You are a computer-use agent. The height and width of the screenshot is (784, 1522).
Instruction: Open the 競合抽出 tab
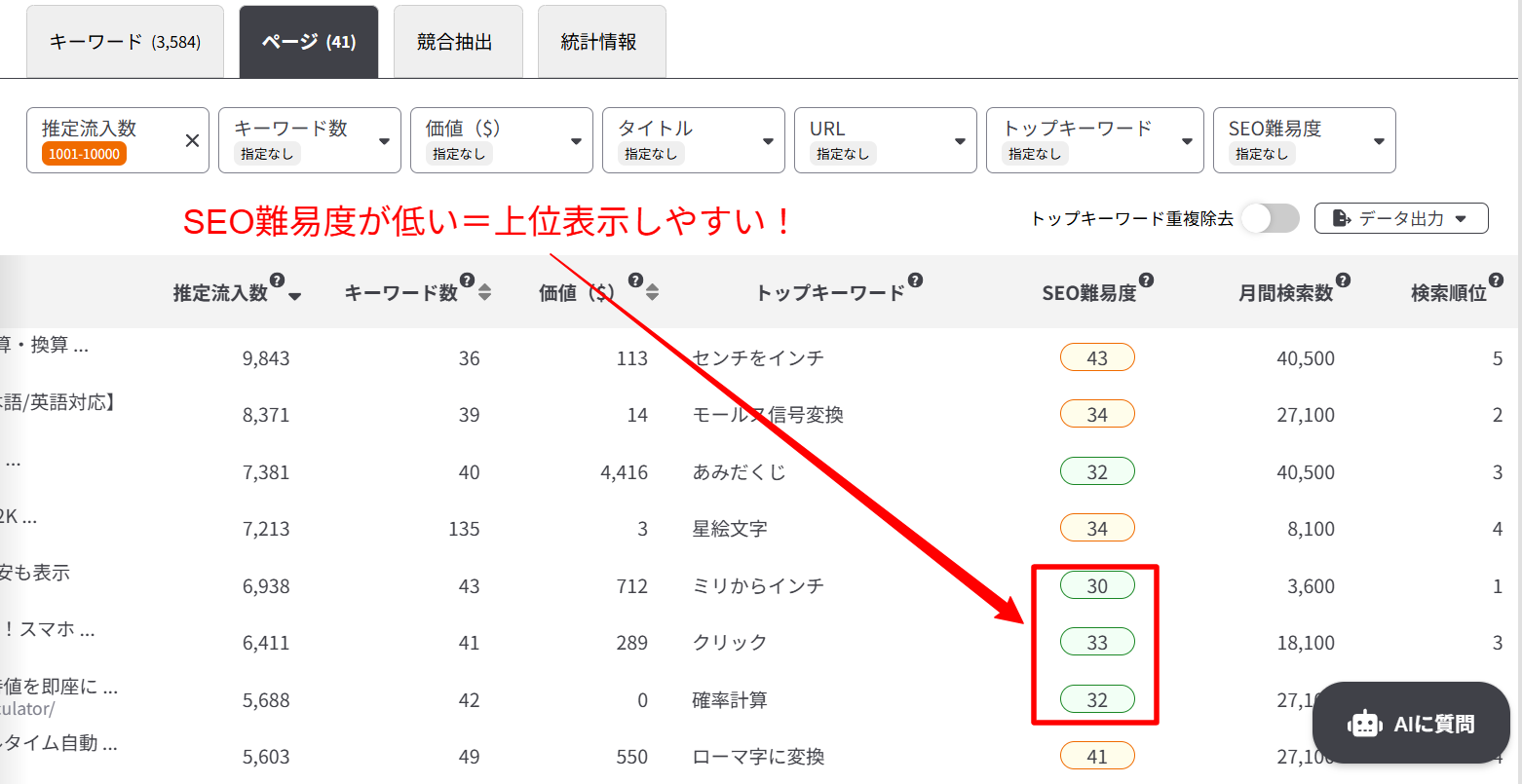click(x=454, y=42)
